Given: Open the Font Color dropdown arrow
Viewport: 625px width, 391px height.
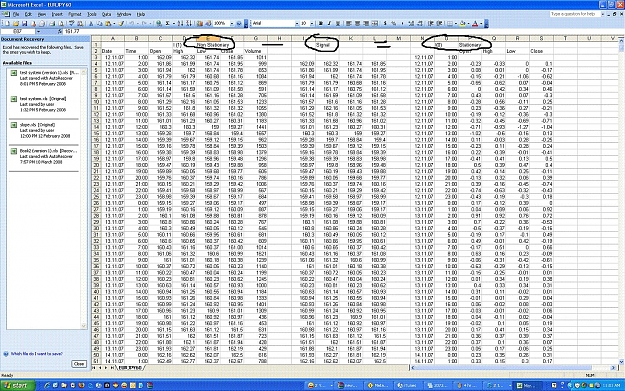Looking at the screenshot, I should coord(481,24).
